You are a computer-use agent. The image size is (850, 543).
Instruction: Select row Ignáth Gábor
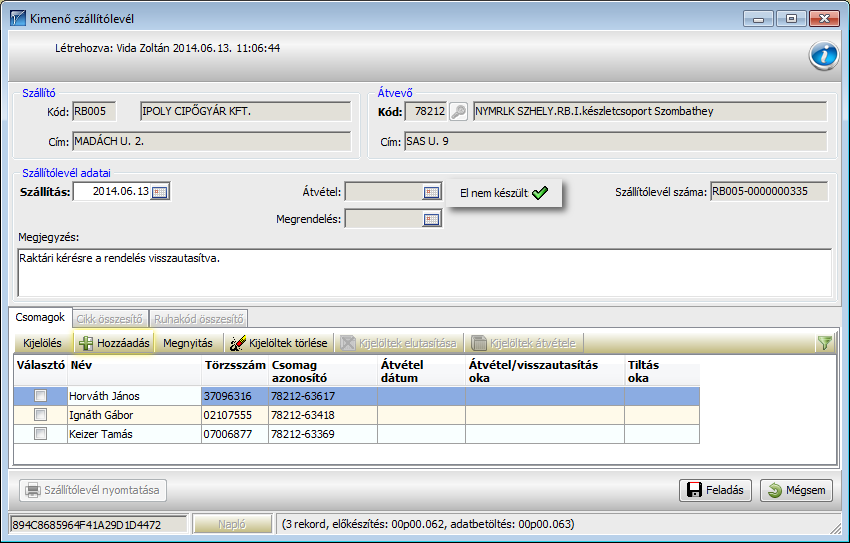[357, 415]
